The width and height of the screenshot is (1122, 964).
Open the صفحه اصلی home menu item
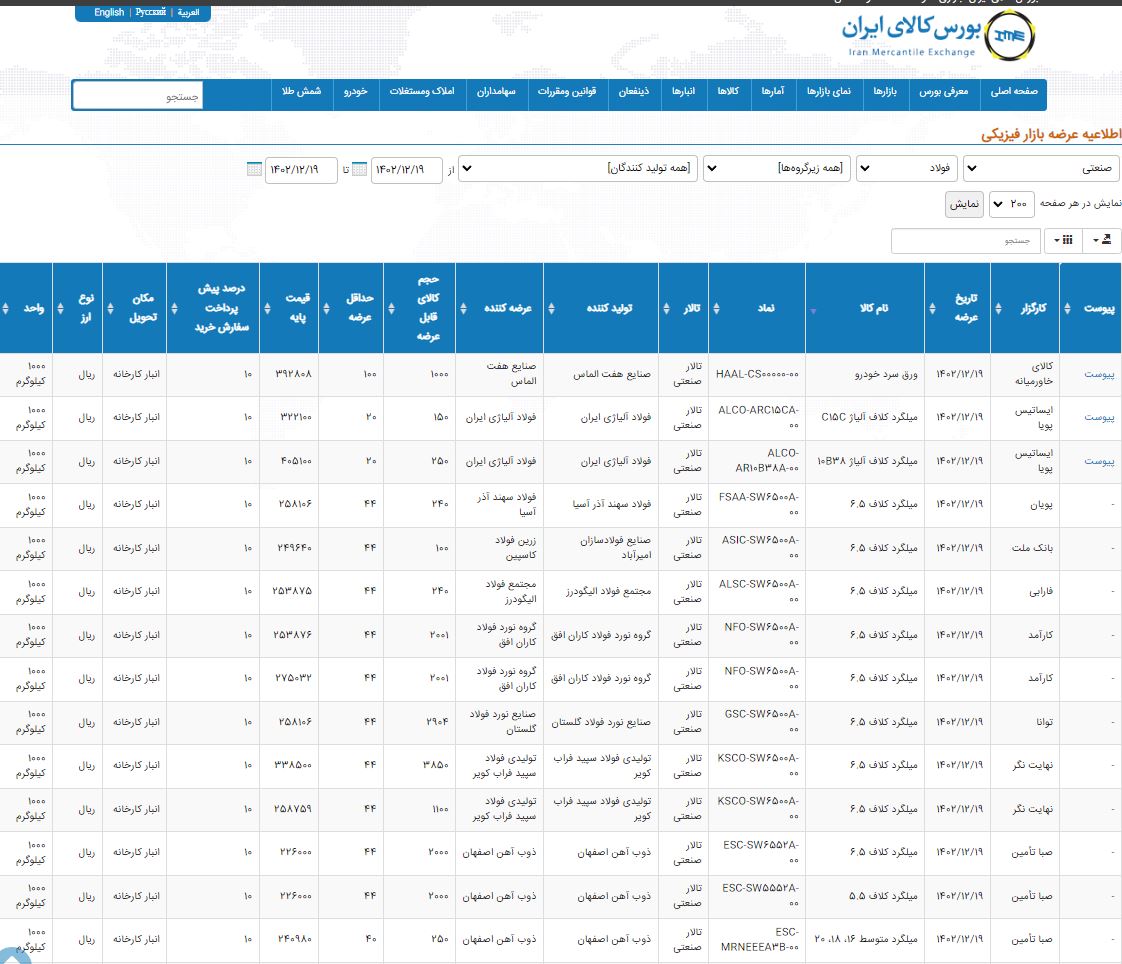point(1013,92)
